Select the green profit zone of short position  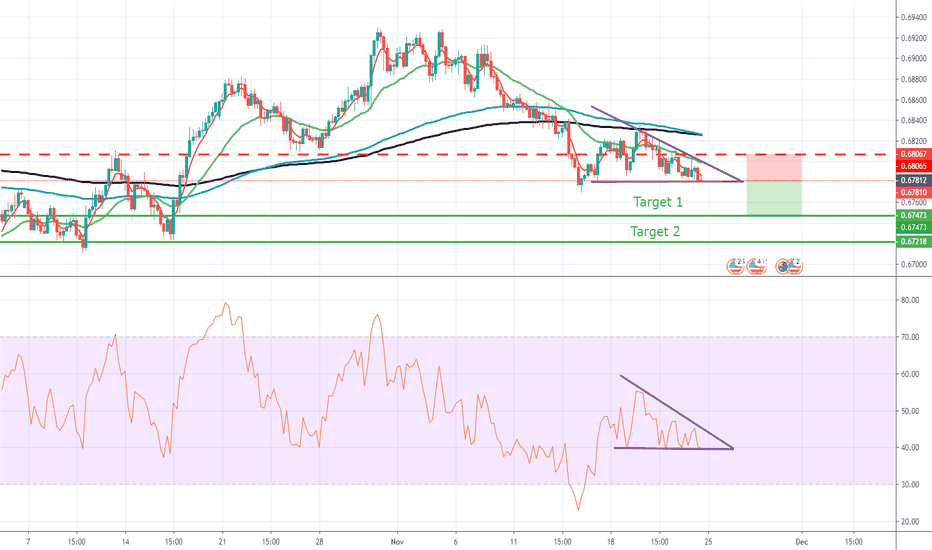(774, 198)
